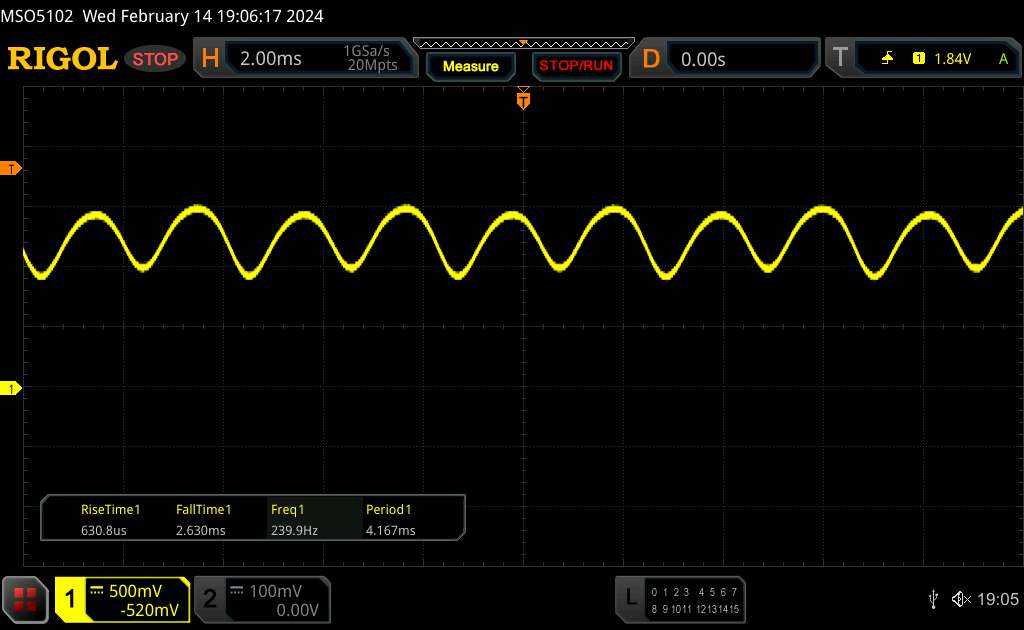Toggle the red STOP/RUN acquisition button
This screenshot has height=630, width=1024.
(574, 66)
